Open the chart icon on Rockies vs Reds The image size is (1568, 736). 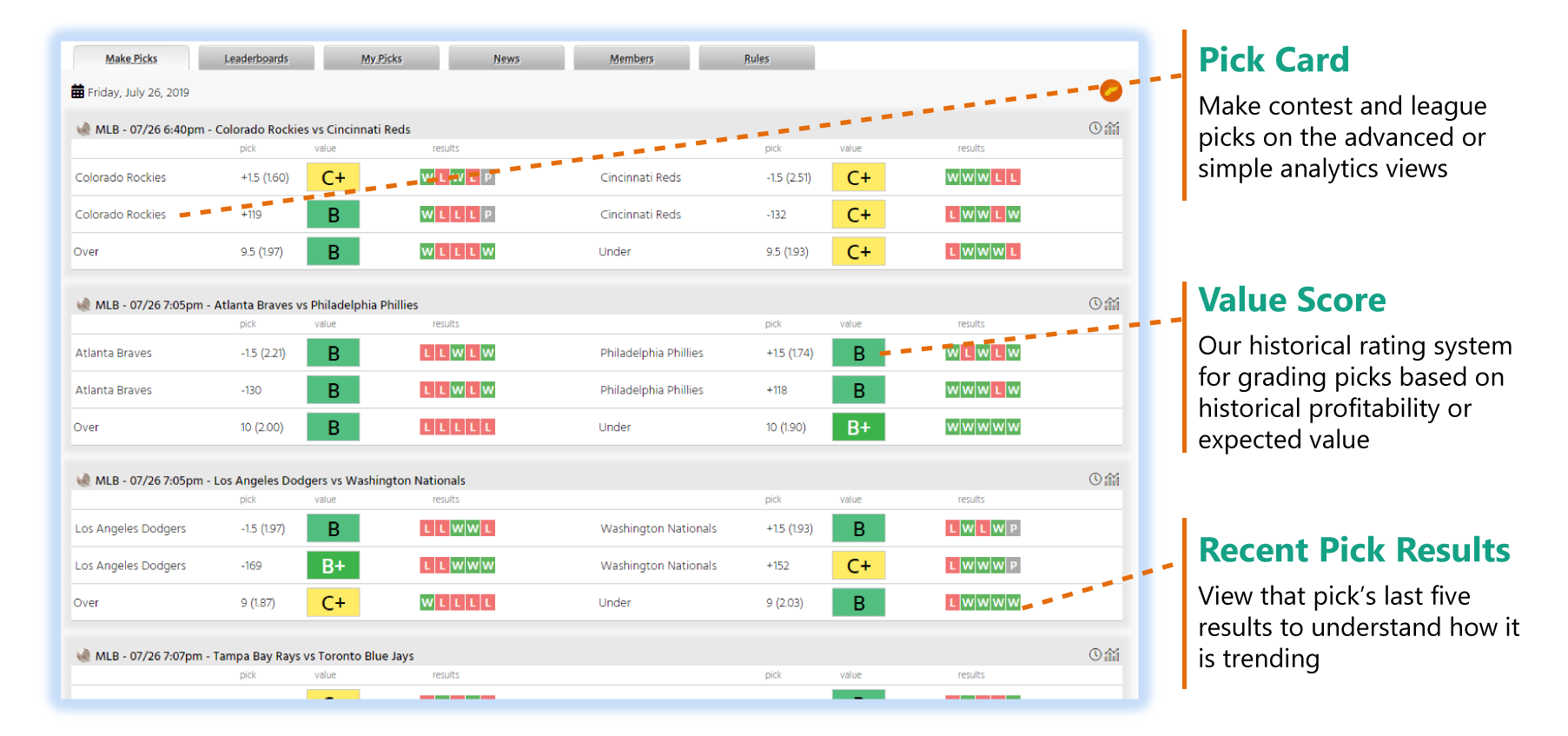coord(1112,129)
